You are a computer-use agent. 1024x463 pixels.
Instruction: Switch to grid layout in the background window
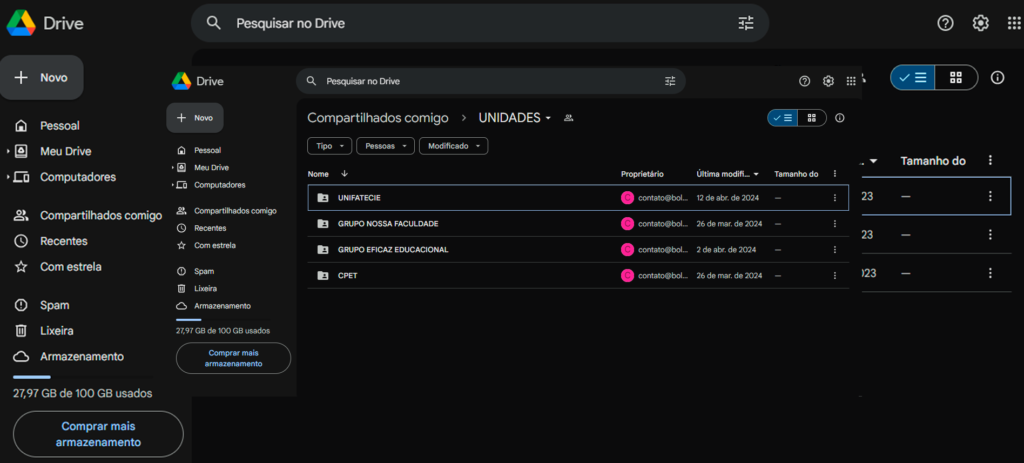956,78
